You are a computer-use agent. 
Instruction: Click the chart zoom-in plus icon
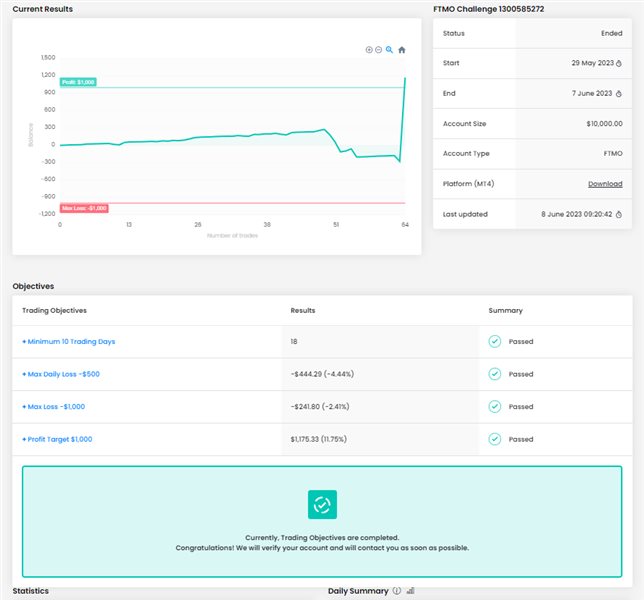(369, 50)
